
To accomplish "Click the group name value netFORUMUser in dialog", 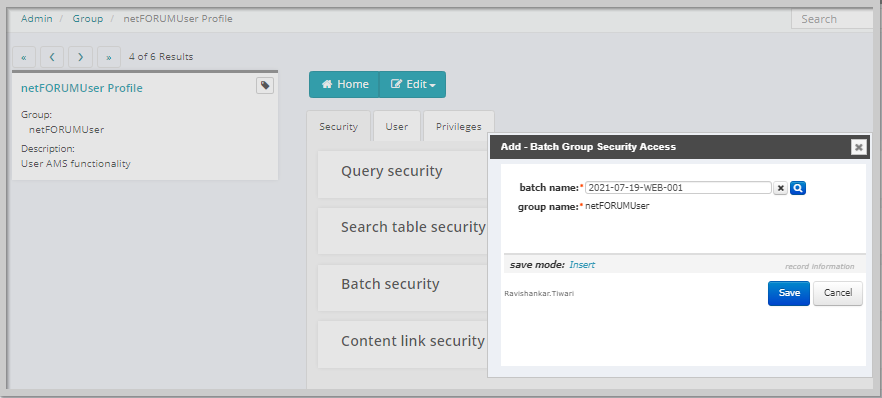I will coord(617,206).
